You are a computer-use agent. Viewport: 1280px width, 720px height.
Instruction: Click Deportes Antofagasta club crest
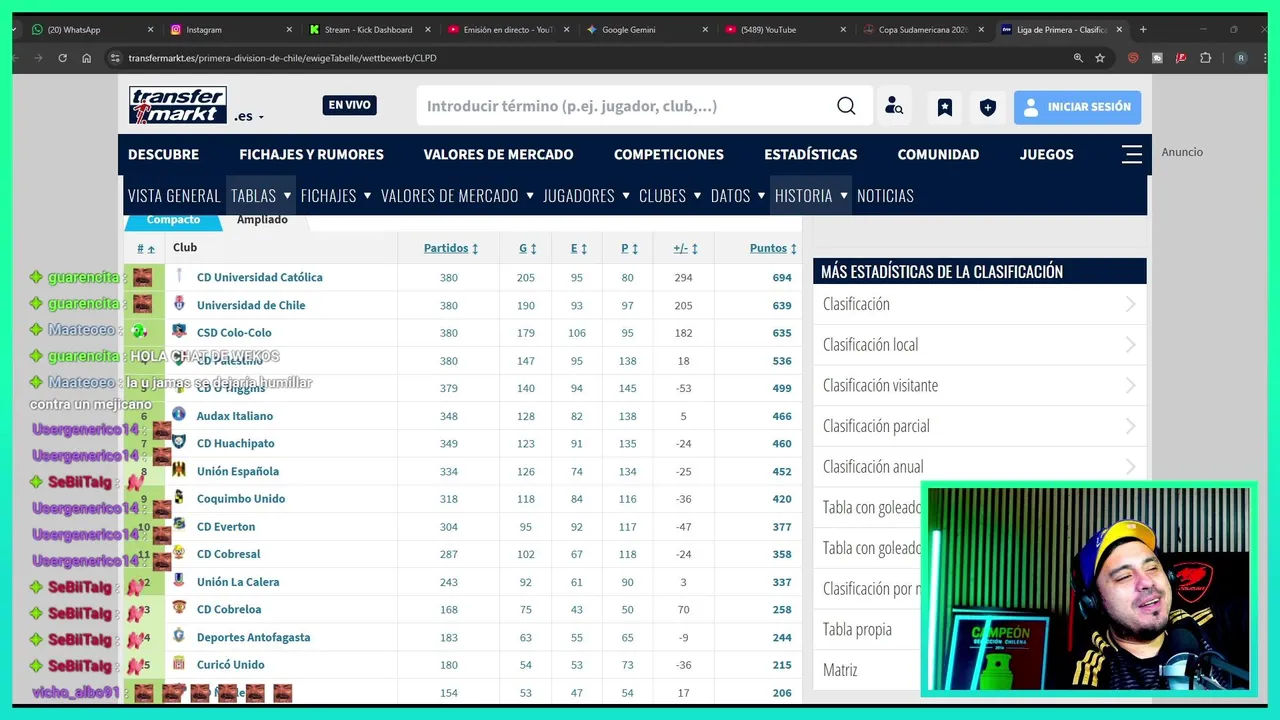click(x=179, y=636)
